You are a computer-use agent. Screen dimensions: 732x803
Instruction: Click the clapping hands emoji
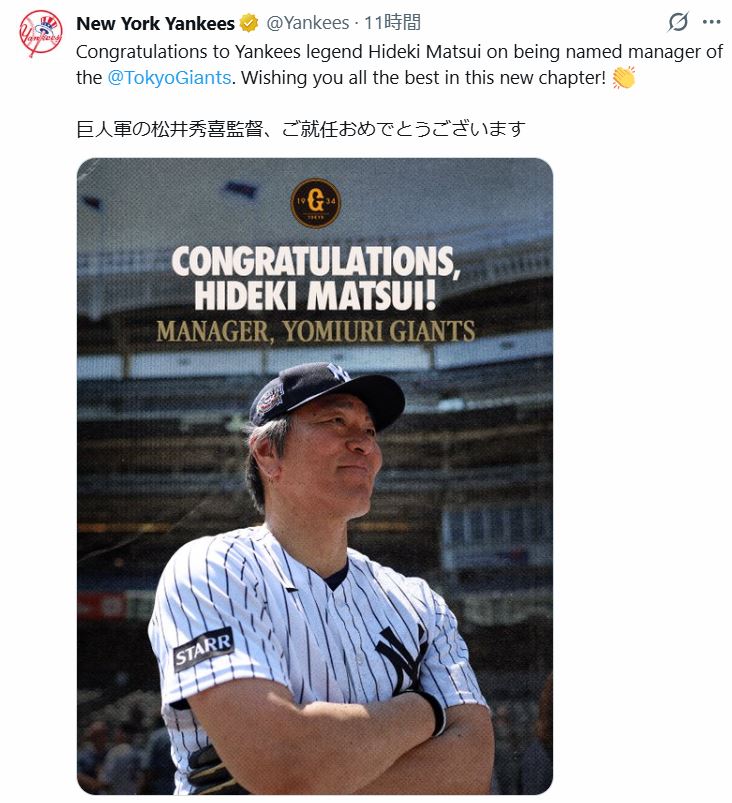pyautogui.click(x=623, y=77)
